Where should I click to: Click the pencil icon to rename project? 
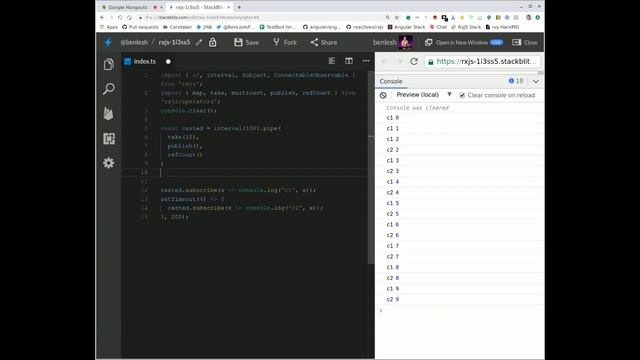click(199, 42)
